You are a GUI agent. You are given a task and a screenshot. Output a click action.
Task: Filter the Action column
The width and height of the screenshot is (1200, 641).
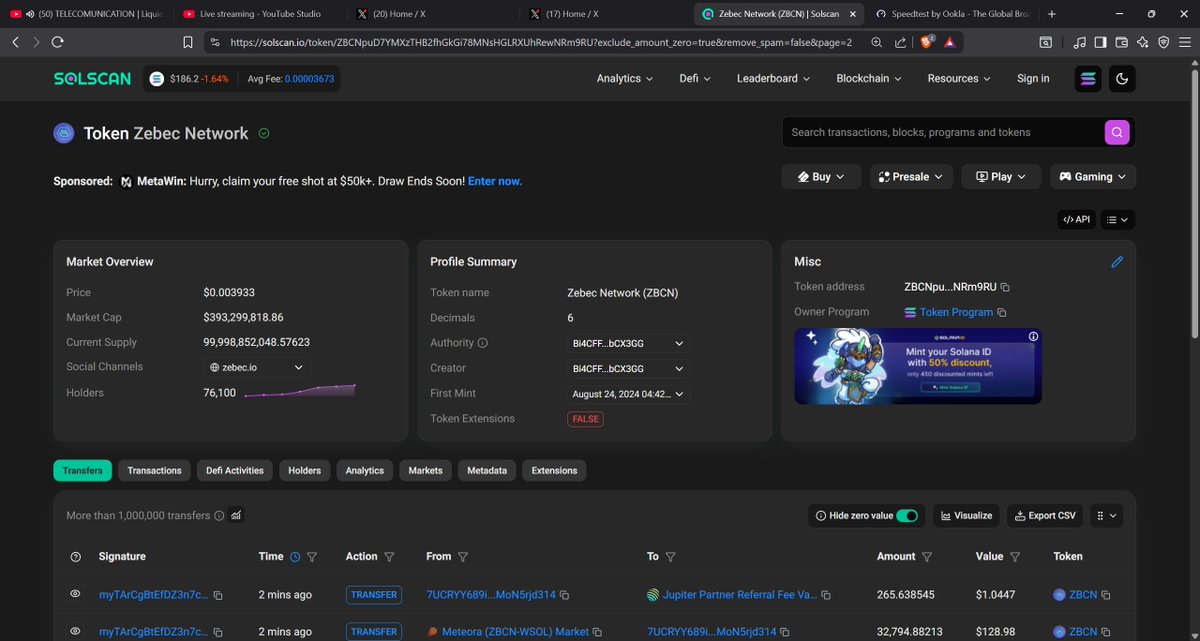[389, 557]
